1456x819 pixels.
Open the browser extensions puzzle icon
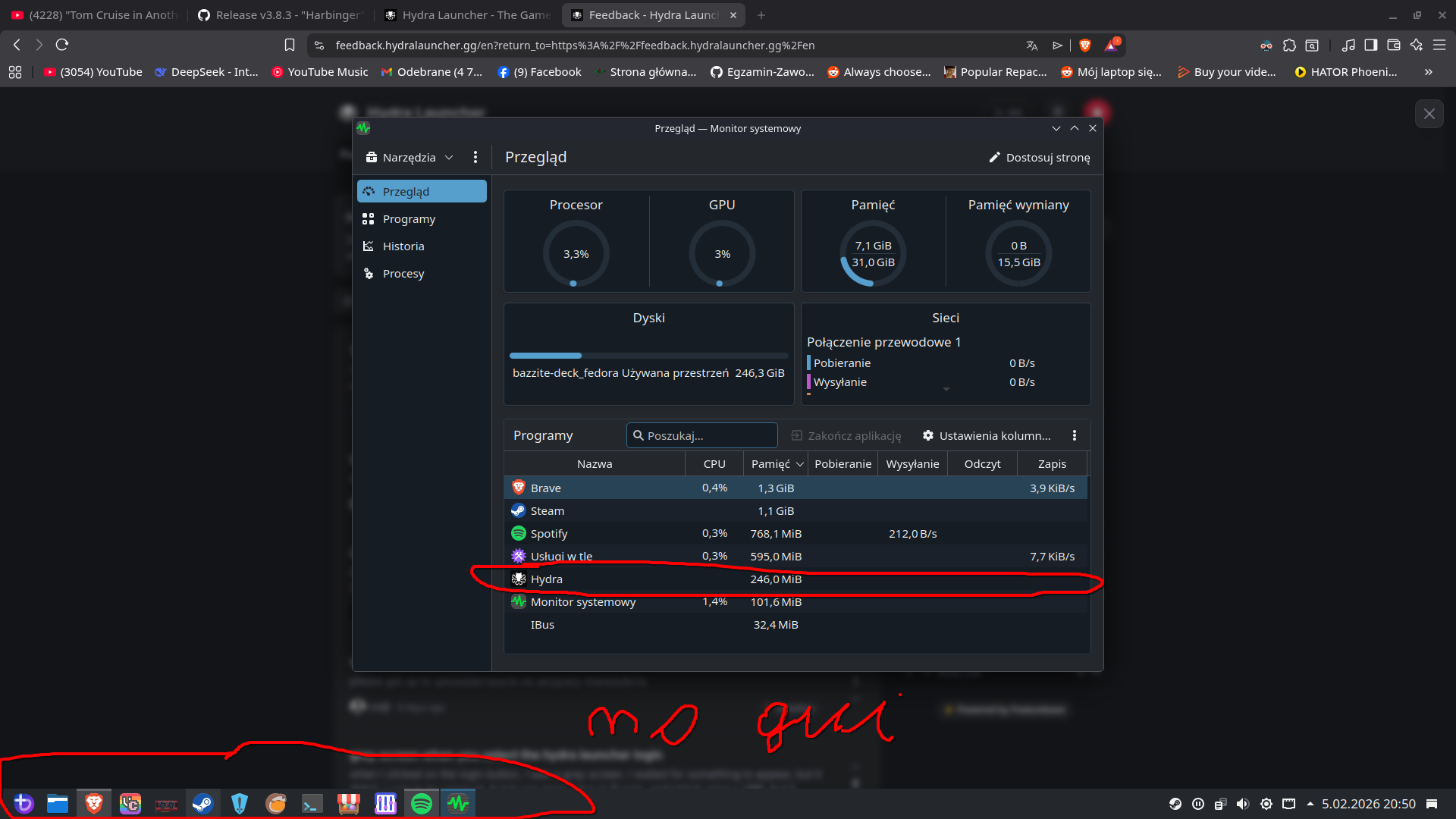[1289, 45]
